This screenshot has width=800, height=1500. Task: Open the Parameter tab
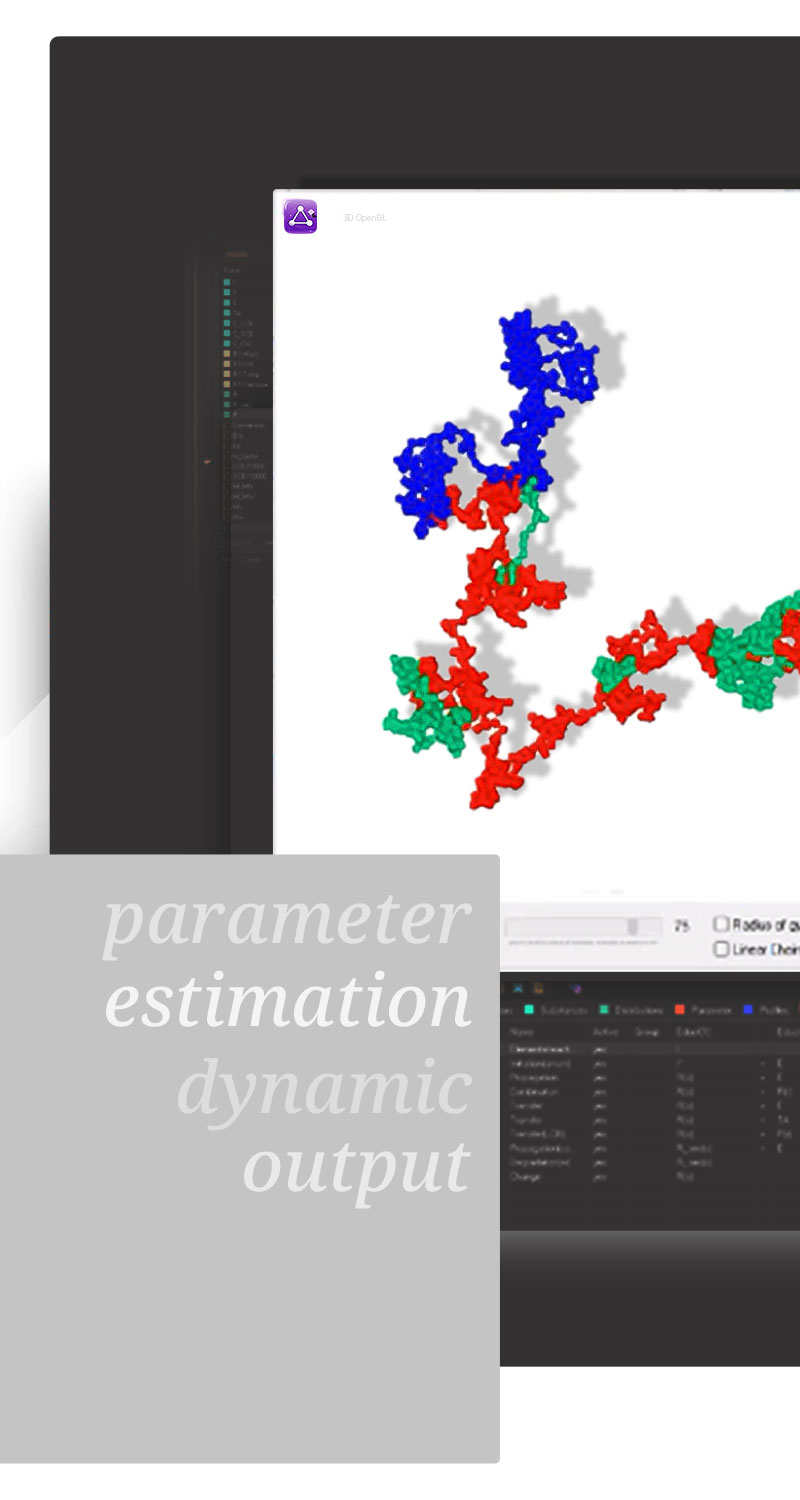coord(710,1010)
